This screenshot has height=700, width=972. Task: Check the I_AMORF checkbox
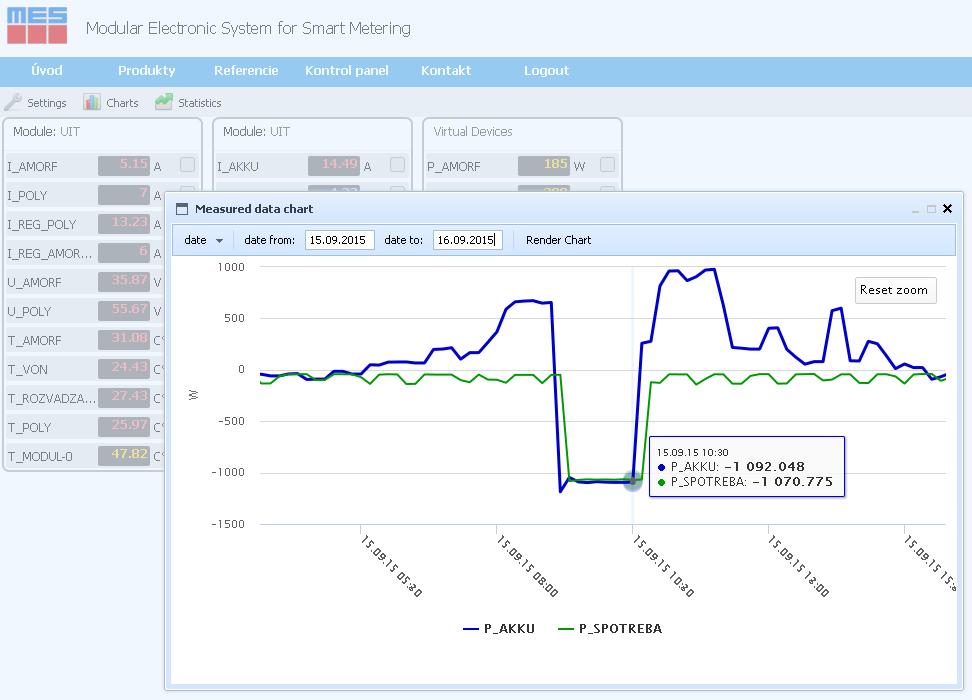[x=187, y=165]
